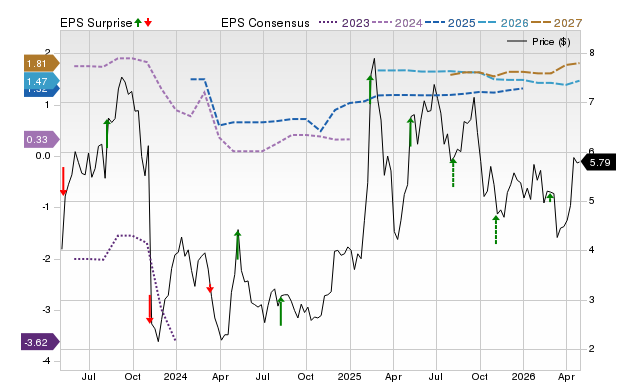Select the 2024 consensus legend entry
This screenshot has height=382, width=640.
(397, 23)
